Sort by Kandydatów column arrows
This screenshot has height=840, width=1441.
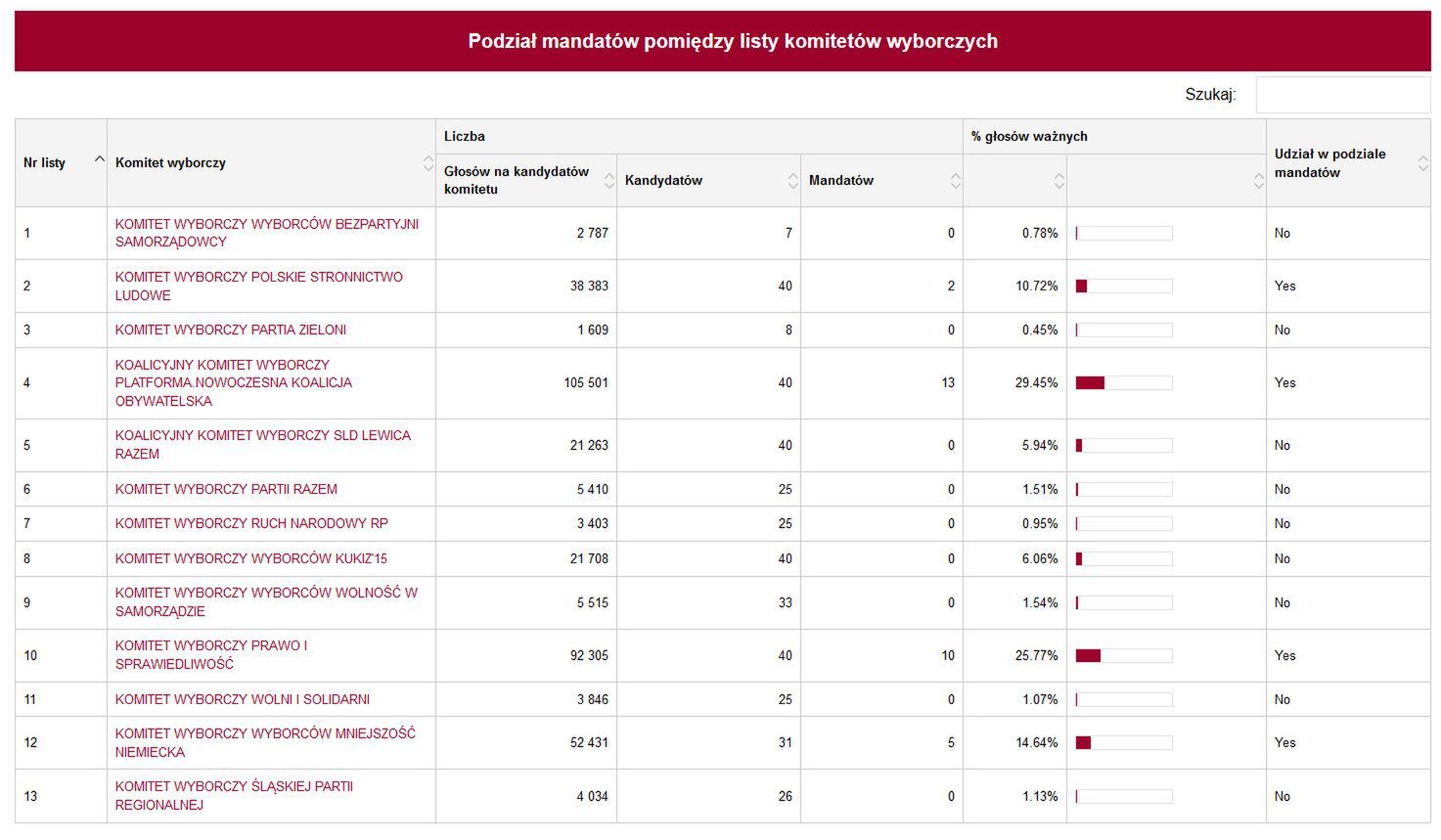click(792, 181)
